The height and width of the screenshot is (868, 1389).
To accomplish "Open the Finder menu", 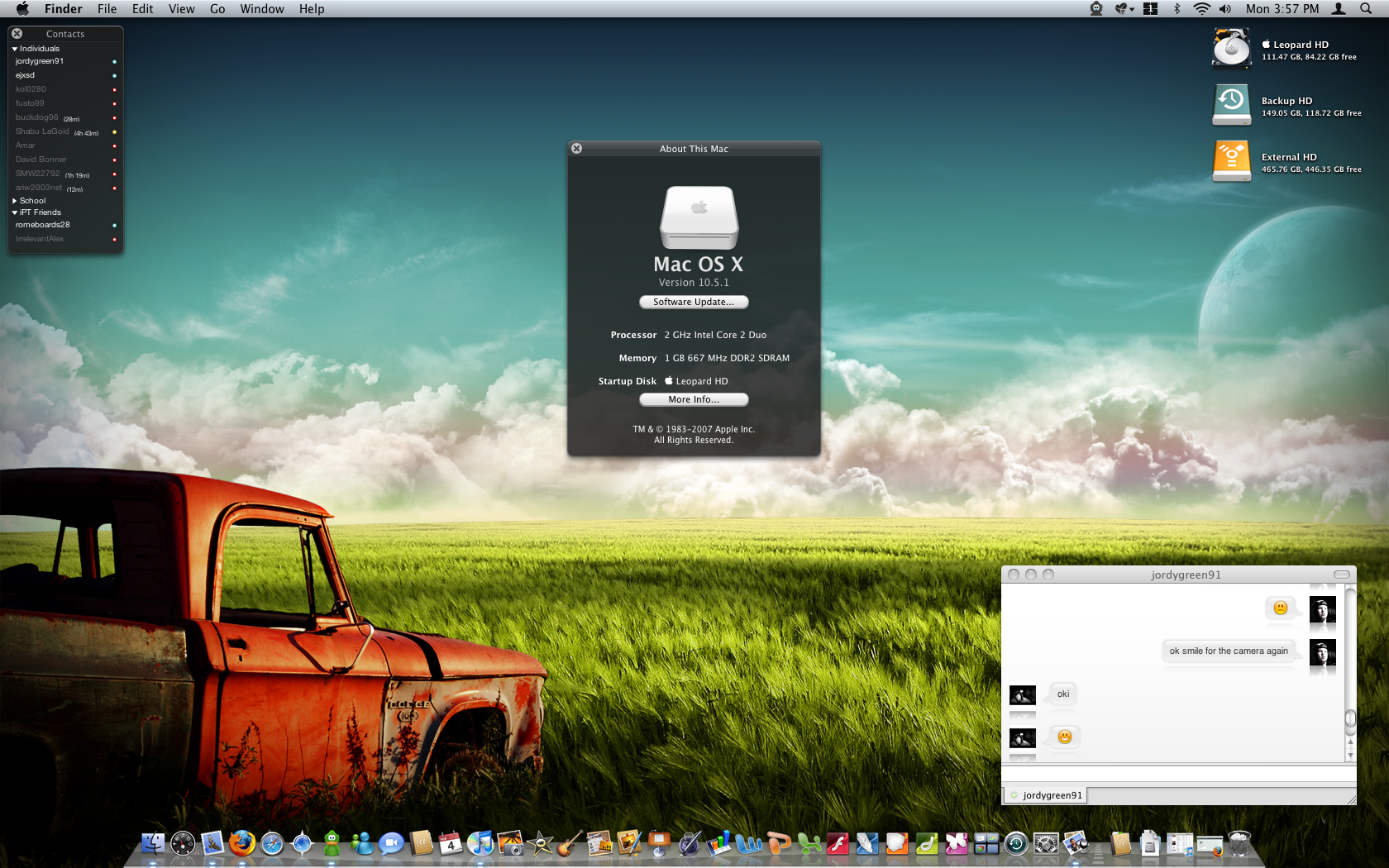I will 63,8.
